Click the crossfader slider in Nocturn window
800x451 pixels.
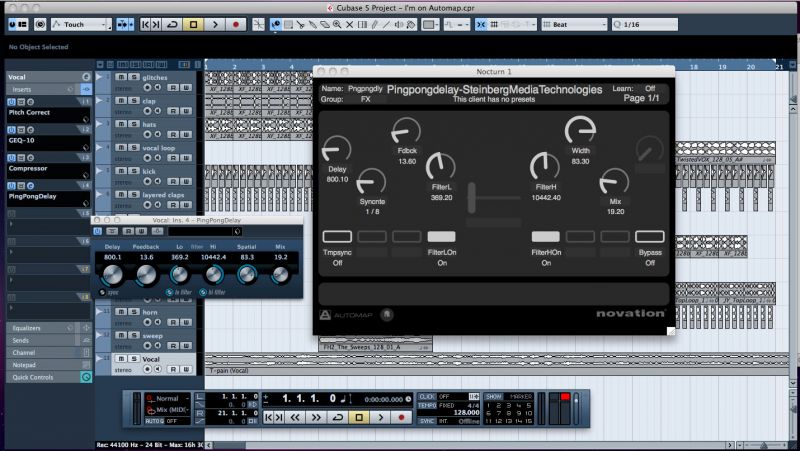(x=472, y=197)
